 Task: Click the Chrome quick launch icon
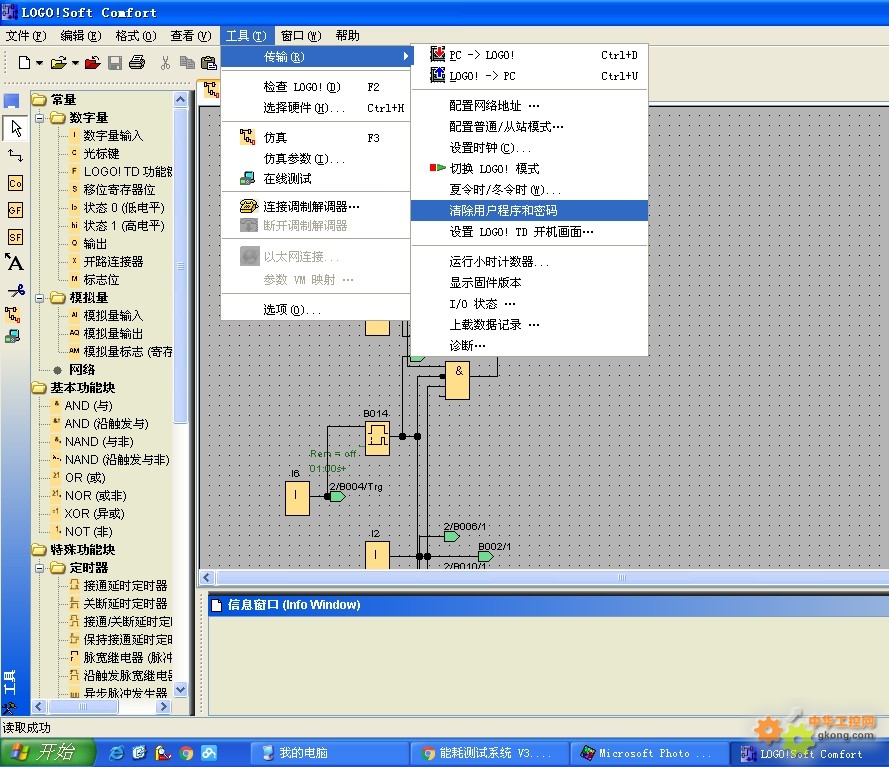(186, 753)
